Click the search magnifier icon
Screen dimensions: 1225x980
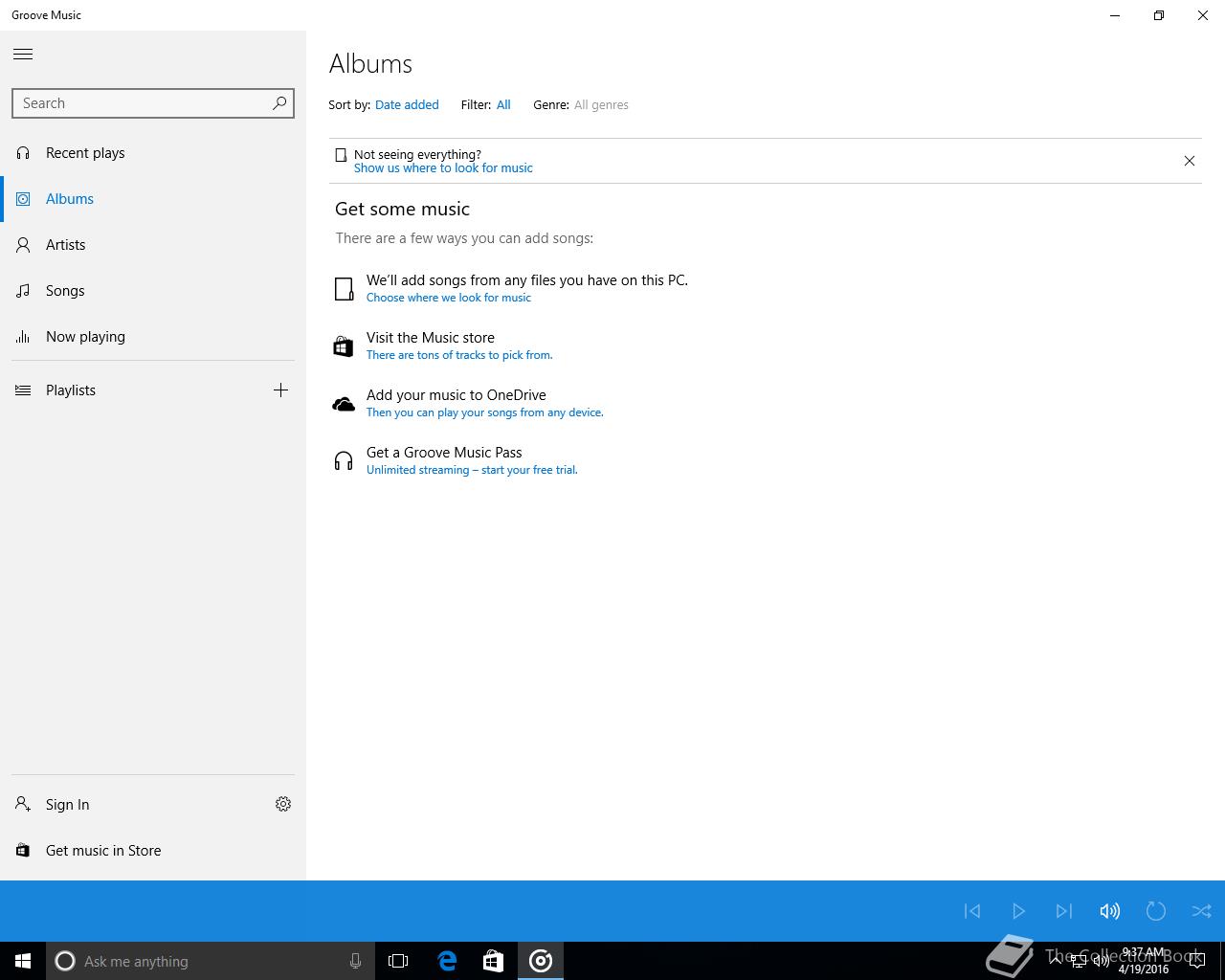click(279, 103)
